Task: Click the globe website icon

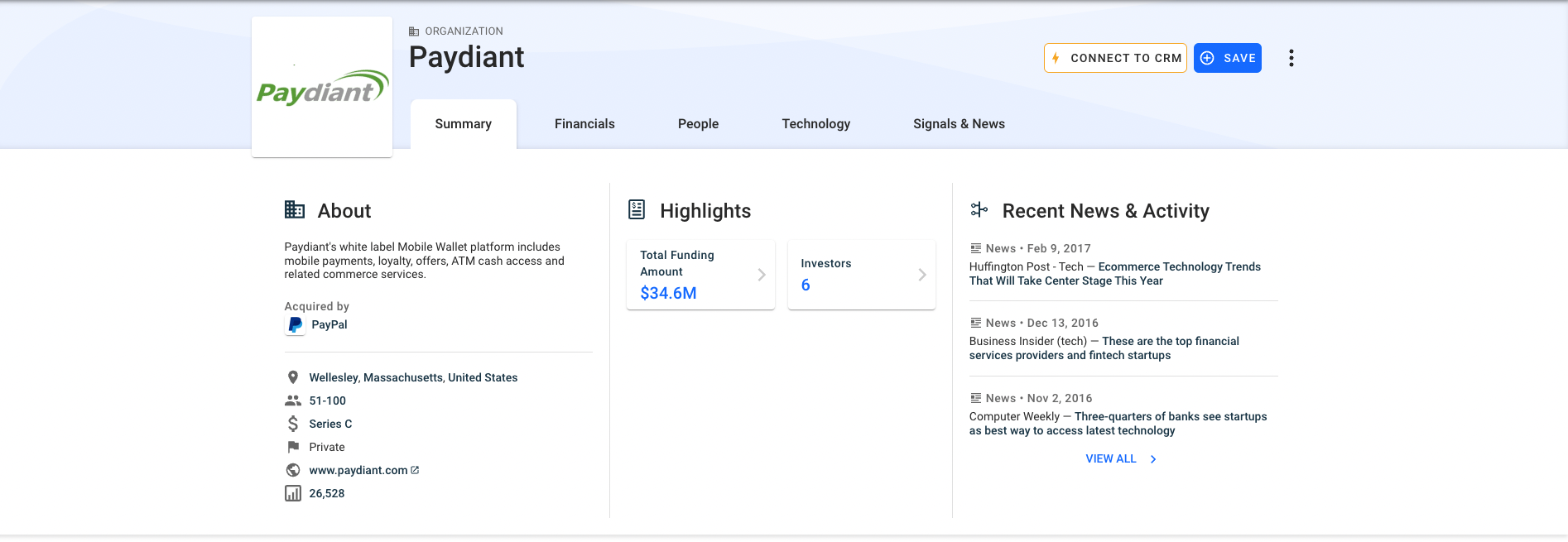Action: tap(293, 470)
